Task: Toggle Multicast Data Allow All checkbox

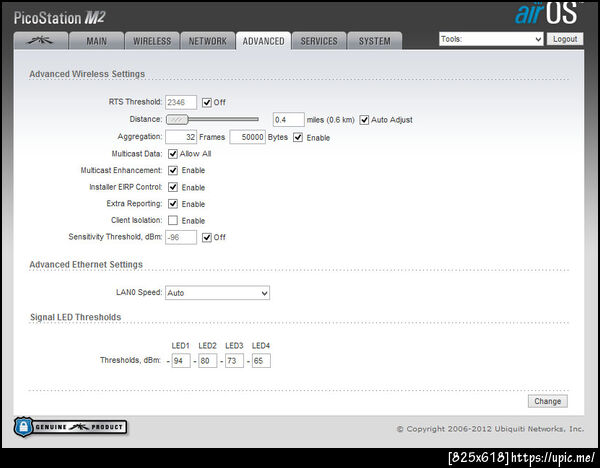Action: [x=173, y=154]
